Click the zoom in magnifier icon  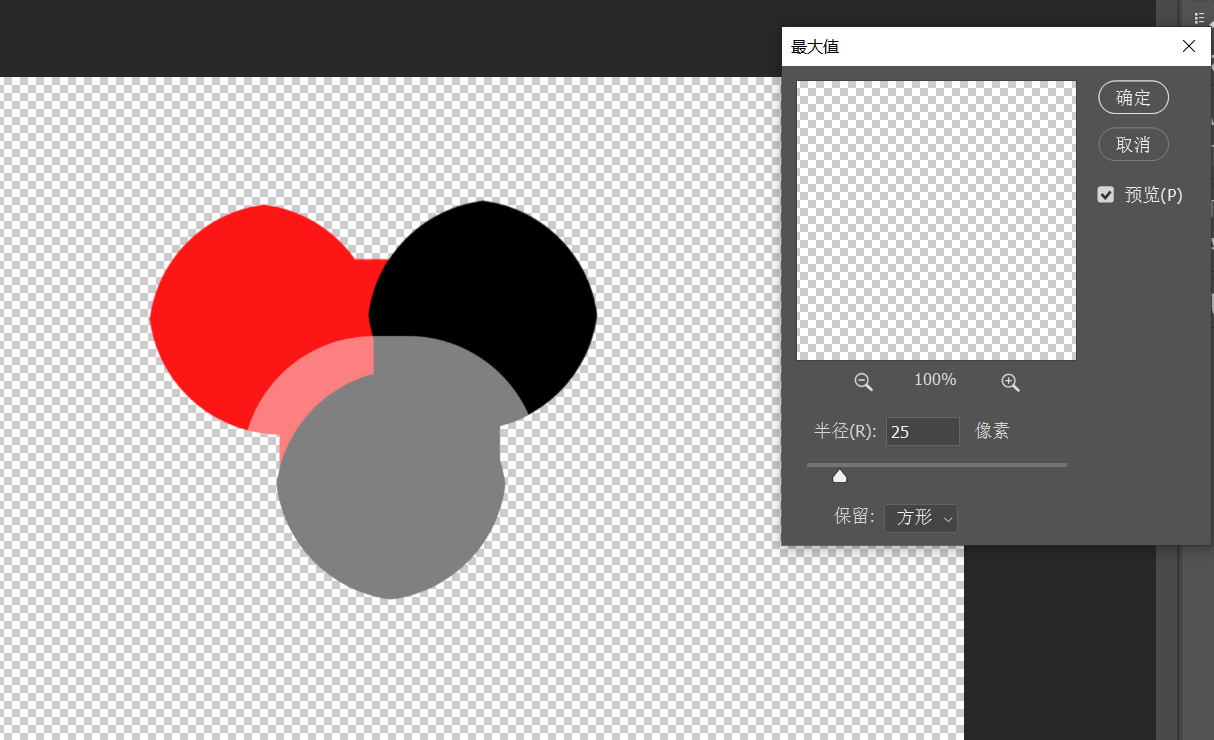(x=1010, y=382)
